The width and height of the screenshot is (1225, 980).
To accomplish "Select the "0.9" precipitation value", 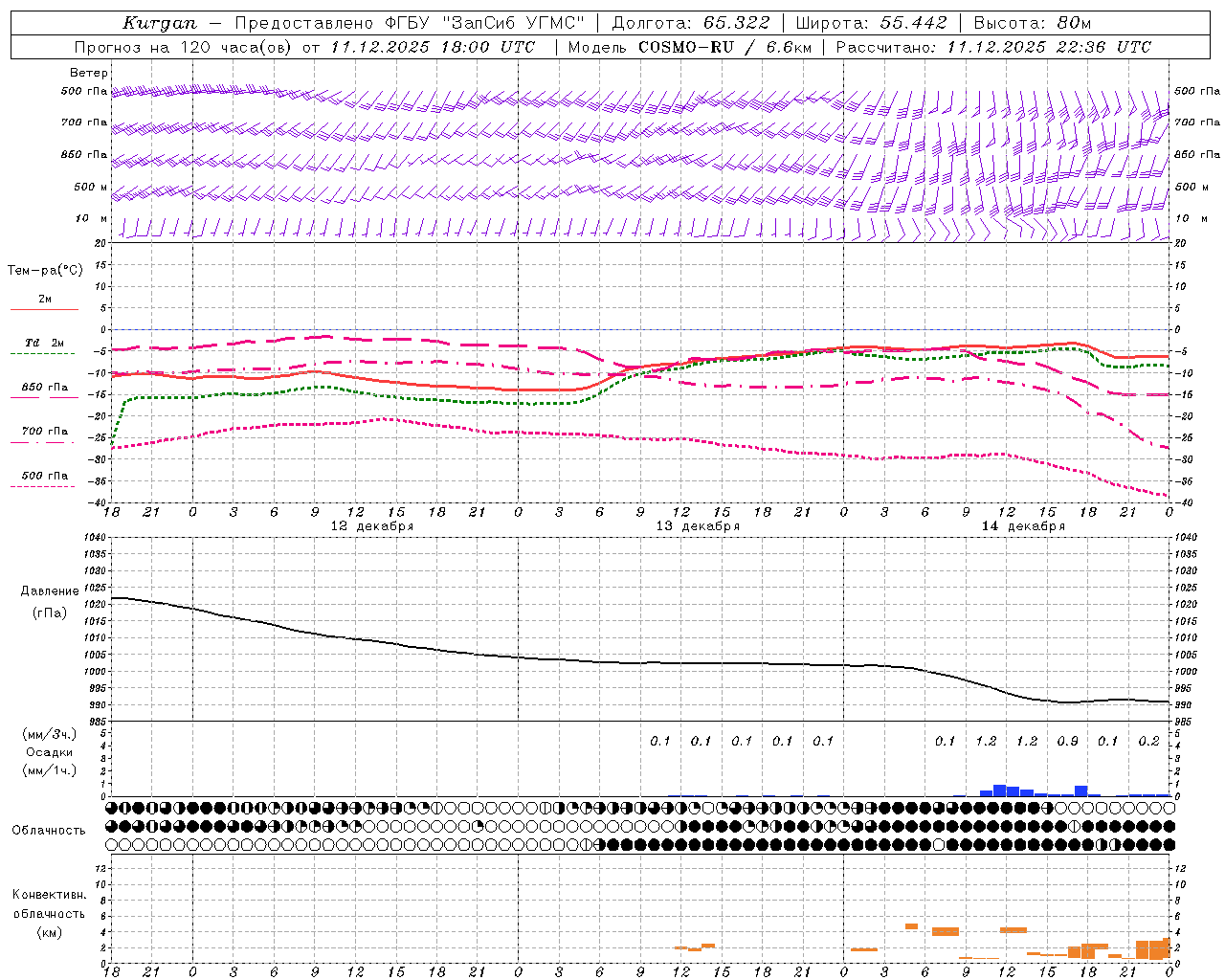I will (x=1067, y=742).
